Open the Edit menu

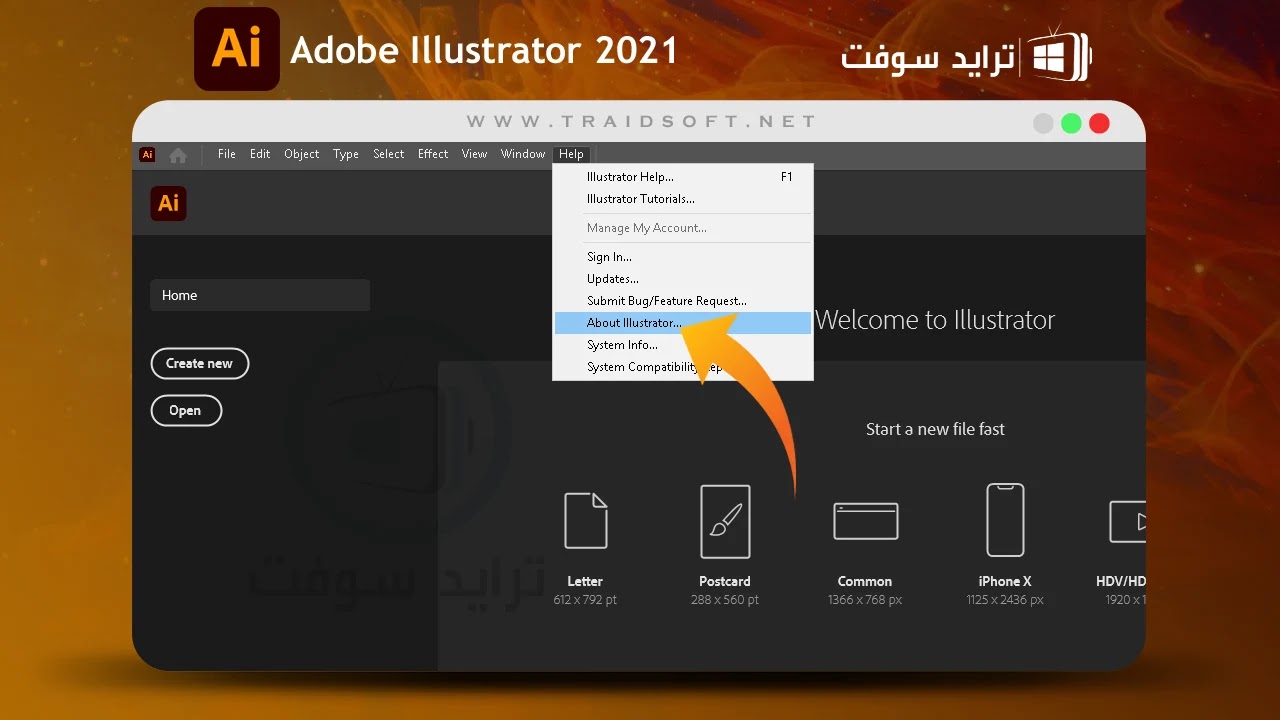[x=260, y=154]
